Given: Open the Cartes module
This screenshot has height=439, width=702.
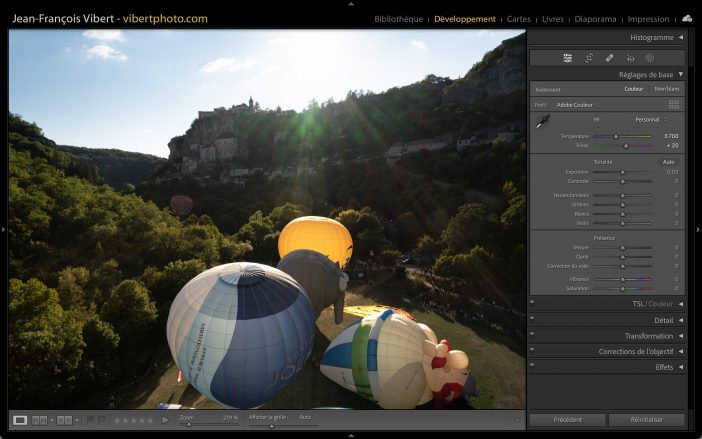Looking at the screenshot, I should (x=519, y=19).
